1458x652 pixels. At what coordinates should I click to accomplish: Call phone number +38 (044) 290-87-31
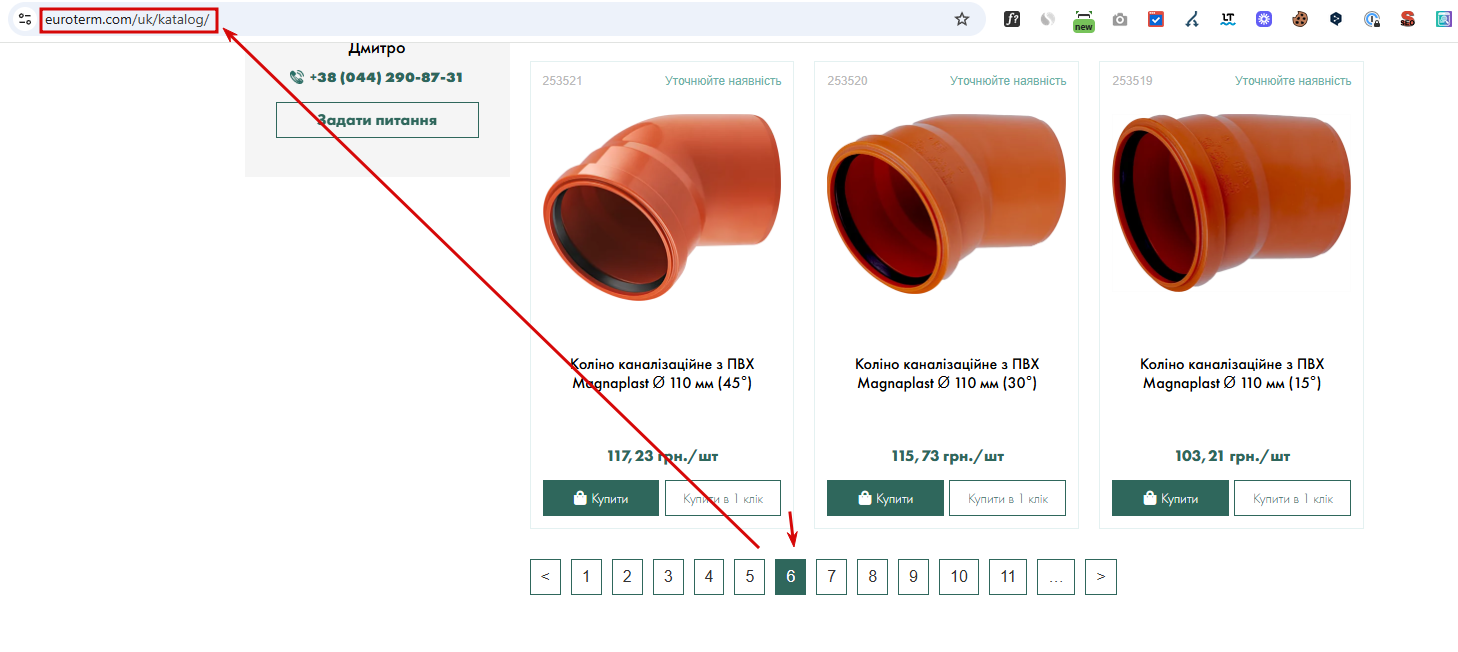386,77
